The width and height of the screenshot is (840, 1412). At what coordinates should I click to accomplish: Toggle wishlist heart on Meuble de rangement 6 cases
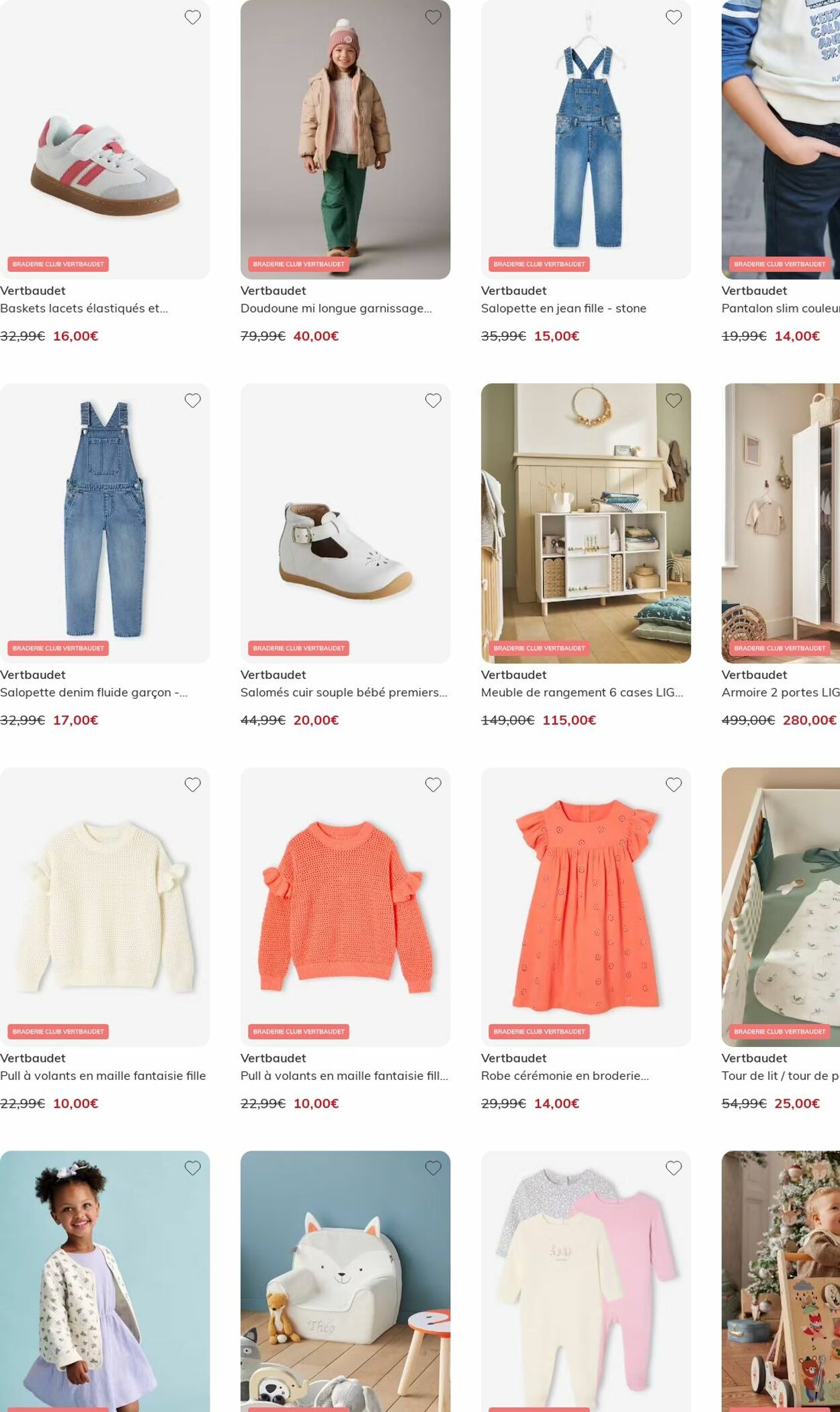pyautogui.click(x=674, y=401)
